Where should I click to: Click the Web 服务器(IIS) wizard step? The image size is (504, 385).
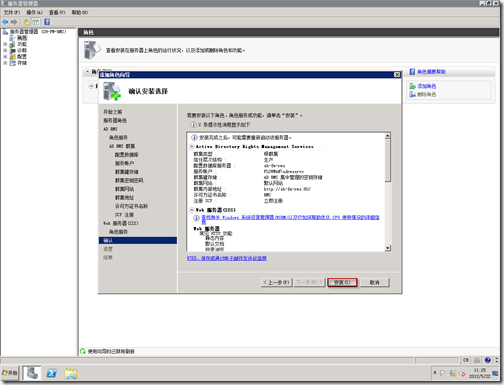coord(121,223)
